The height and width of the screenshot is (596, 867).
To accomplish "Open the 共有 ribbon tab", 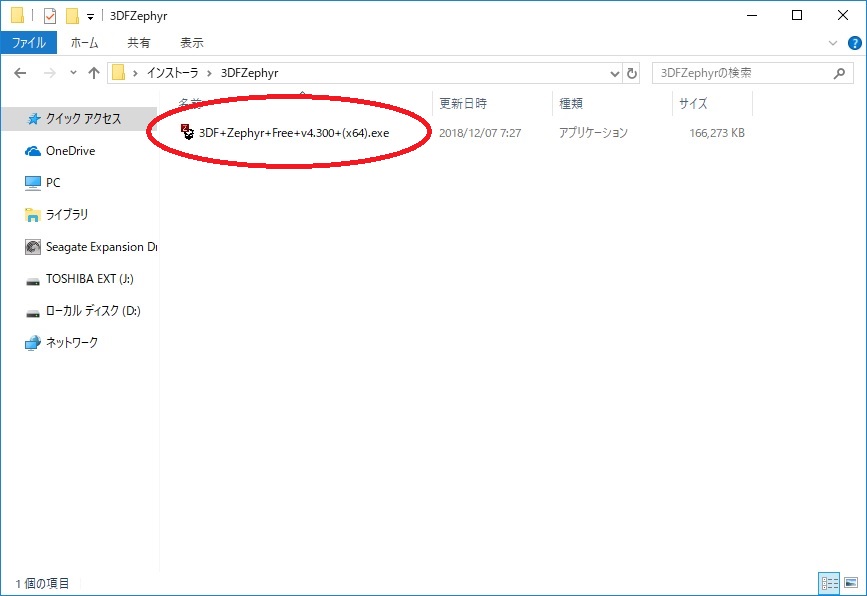I will (x=138, y=43).
